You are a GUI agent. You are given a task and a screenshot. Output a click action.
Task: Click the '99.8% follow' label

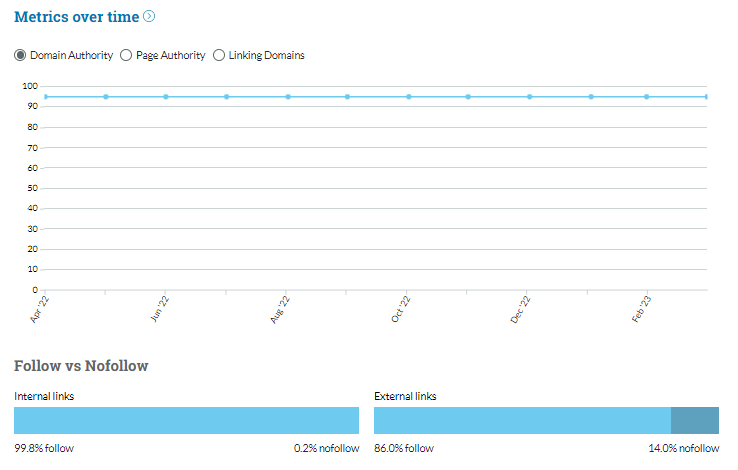(44, 448)
